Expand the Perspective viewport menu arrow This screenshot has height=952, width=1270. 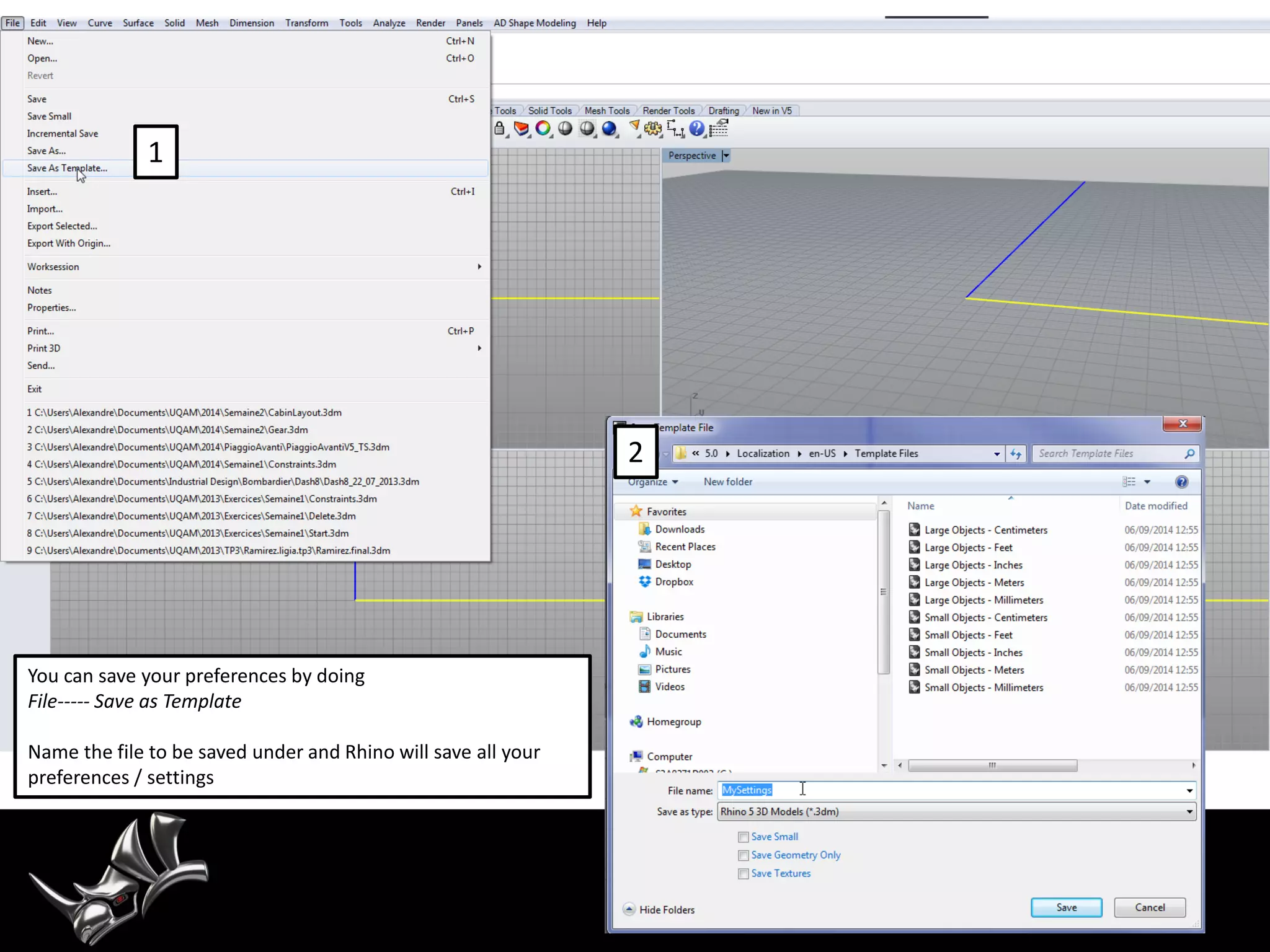pos(726,156)
